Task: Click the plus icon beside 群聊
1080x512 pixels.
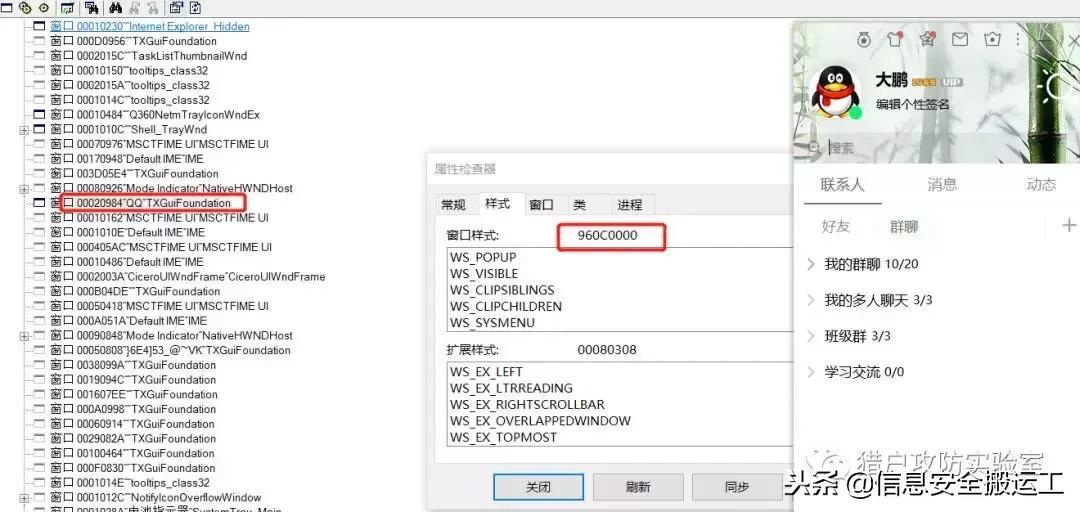Action: [1069, 225]
